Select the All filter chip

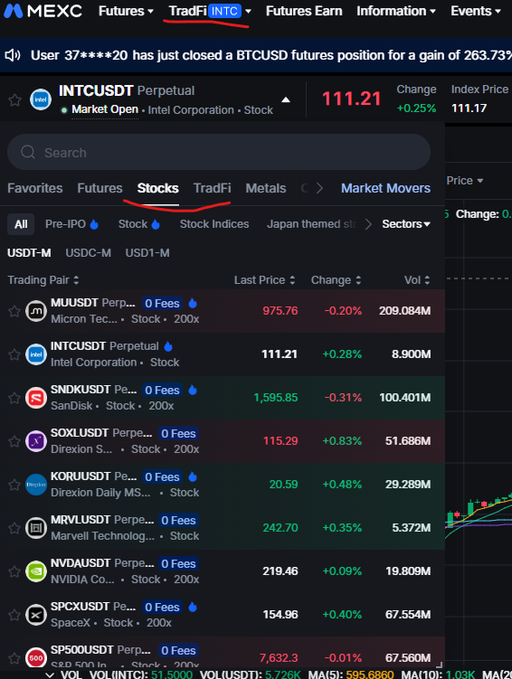coord(21,224)
